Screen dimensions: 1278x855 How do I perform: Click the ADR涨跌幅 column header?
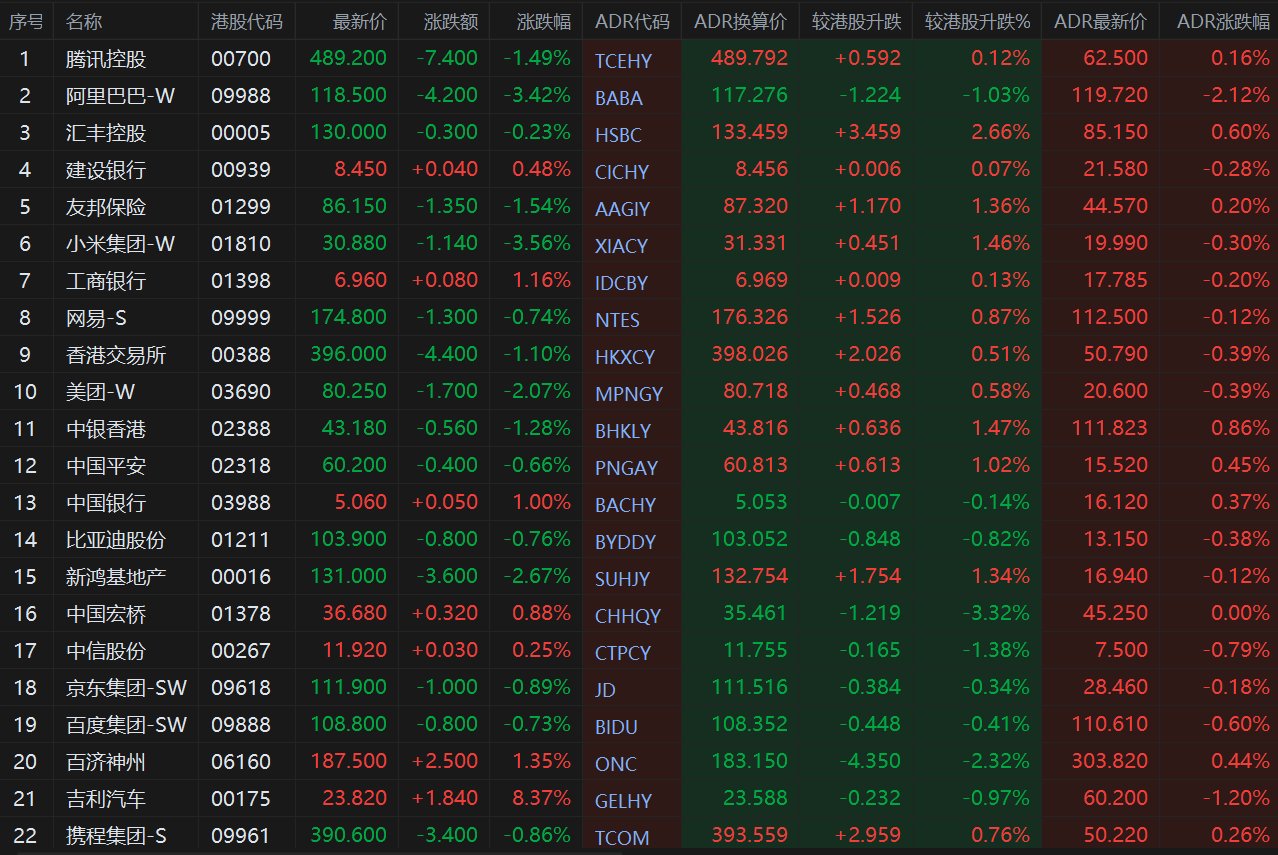click(x=1224, y=21)
